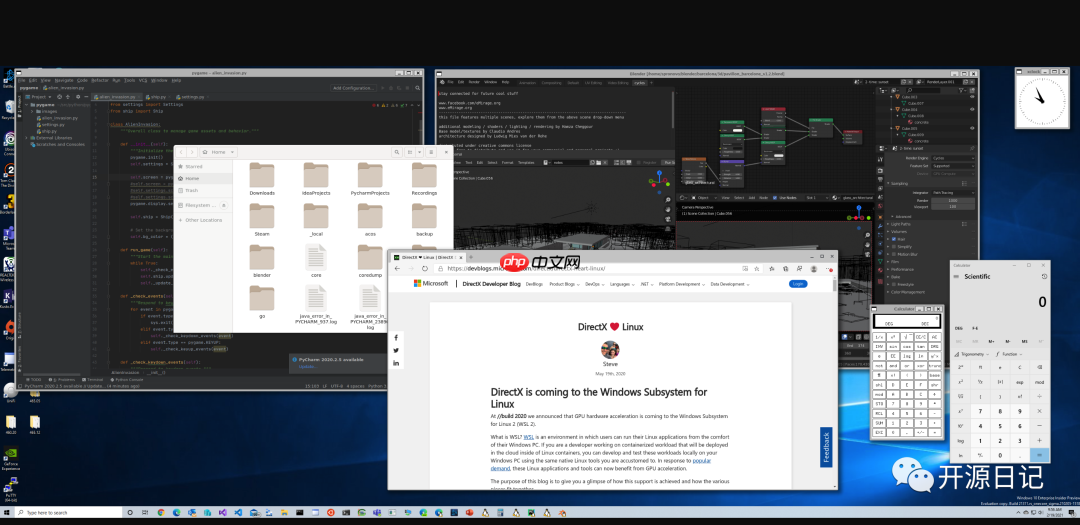The width and height of the screenshot is (1080, 525).
Task: Open the Scientific calculator navigation menu
Action: [957, 276]
